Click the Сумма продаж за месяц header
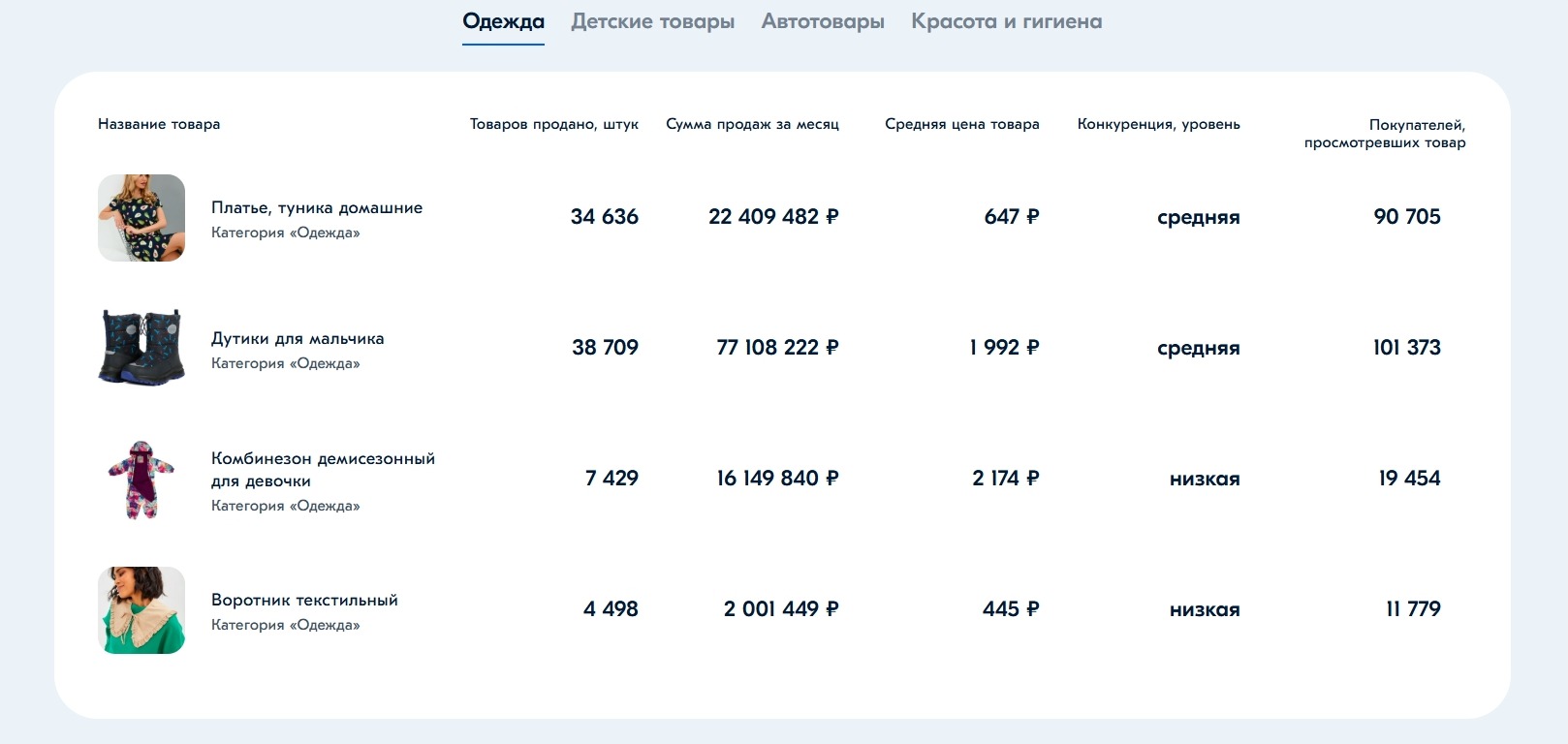The height and width of the screenshot is (744, 1568). point(752,124)
